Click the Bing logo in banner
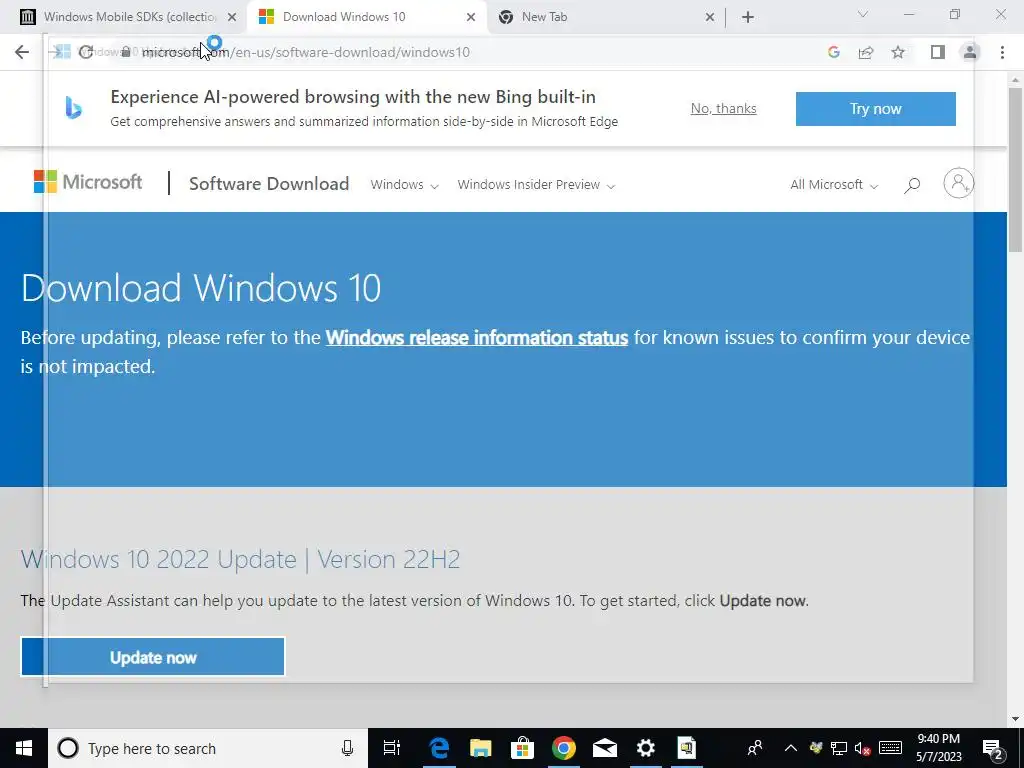This screenshot has width=1024, height=768. click(74, 108)
